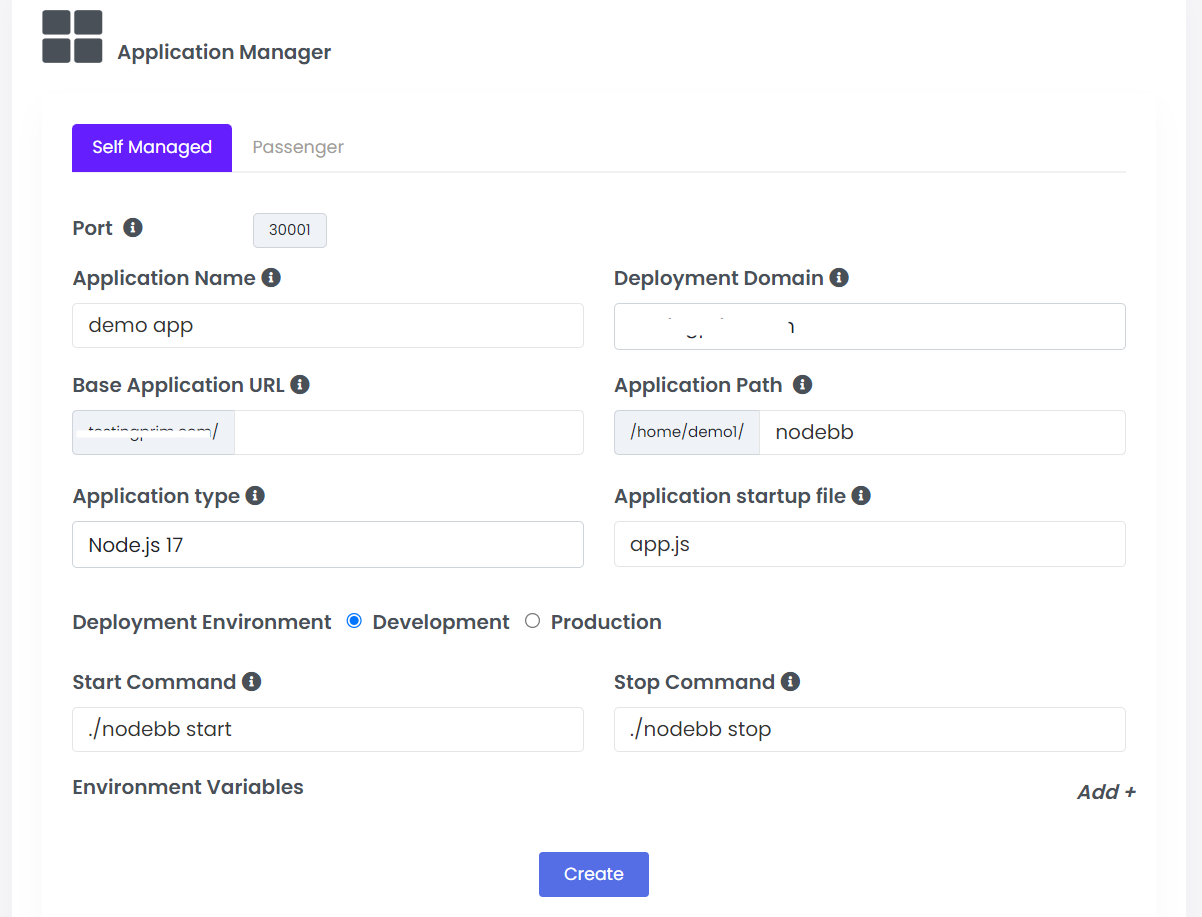Open the Application type dropdown showing Node.js 17
Viewport: 1202px width, 917px height.
click(327, 545)
